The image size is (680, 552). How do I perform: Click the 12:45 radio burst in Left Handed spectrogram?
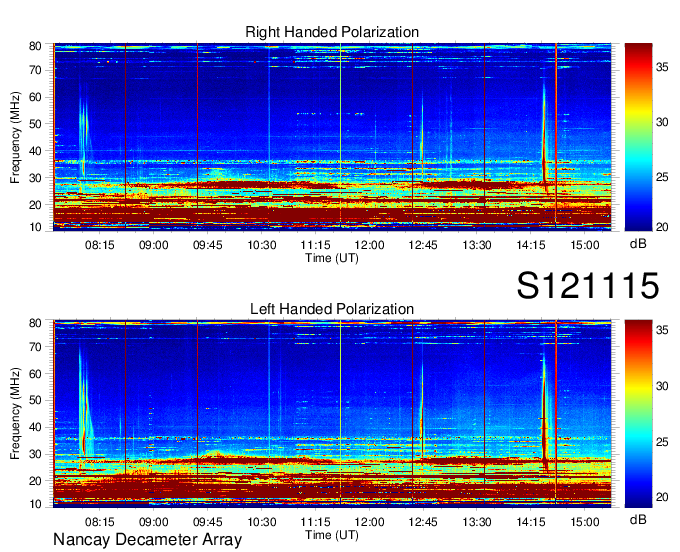pos(422,410)
